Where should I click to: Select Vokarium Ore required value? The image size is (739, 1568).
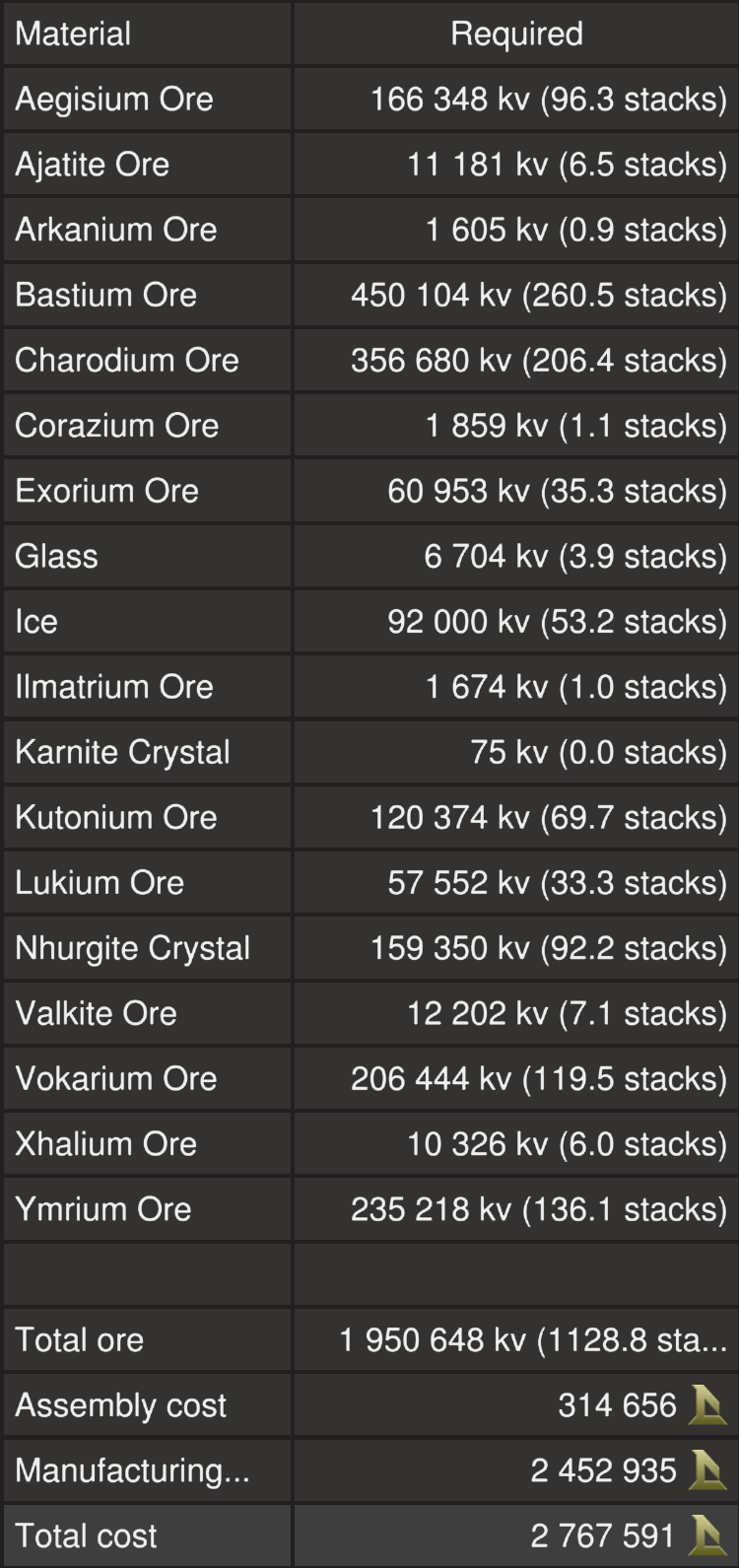tap(538, 1079)
